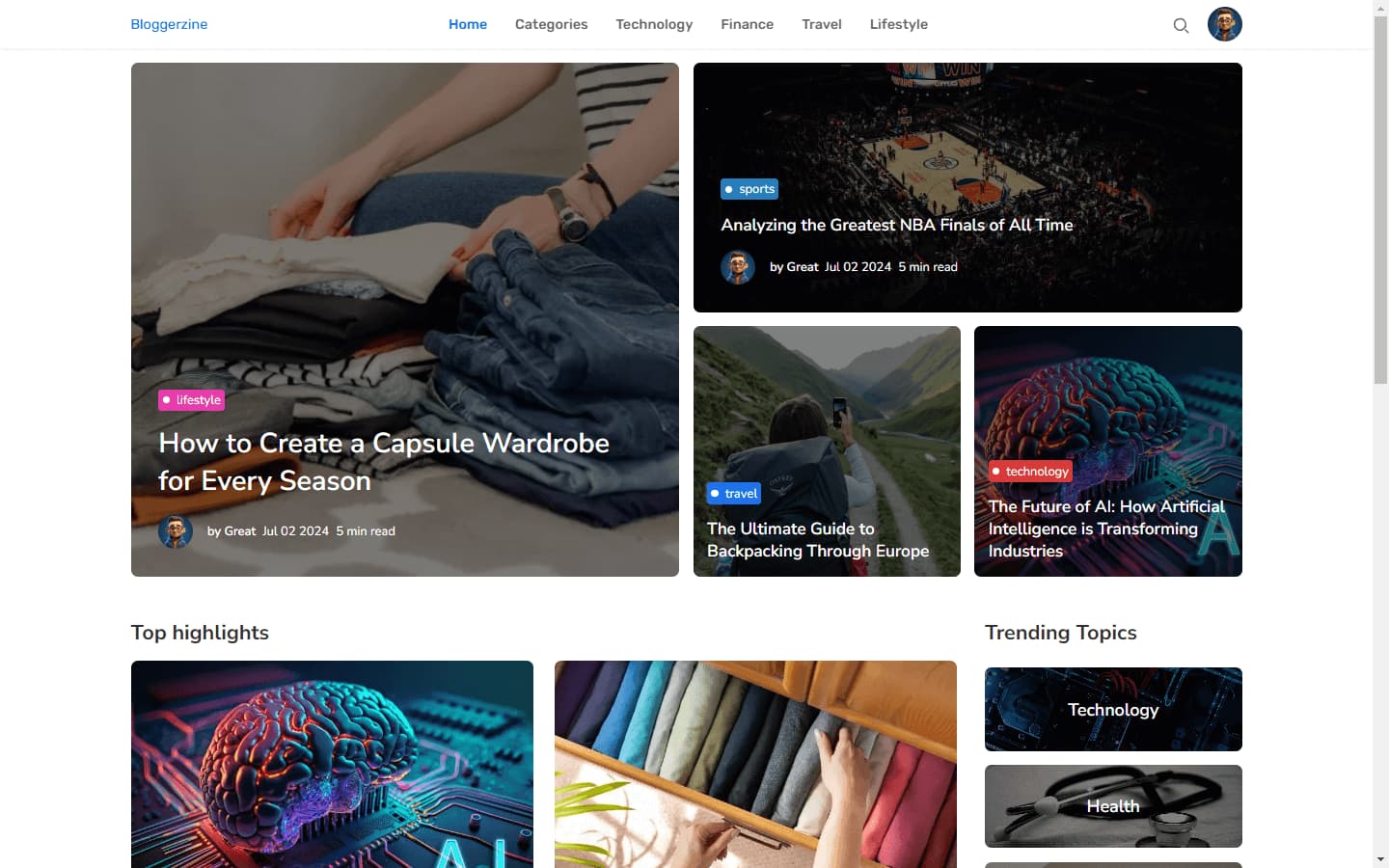
Task: Open the user profile avatar in header
Action: pos(1225,24)
